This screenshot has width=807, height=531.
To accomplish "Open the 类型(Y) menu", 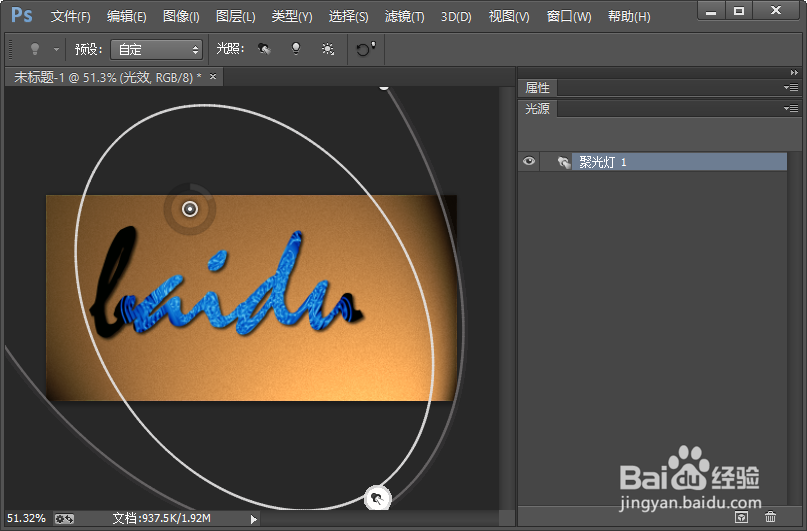I will tap(292, 16).
